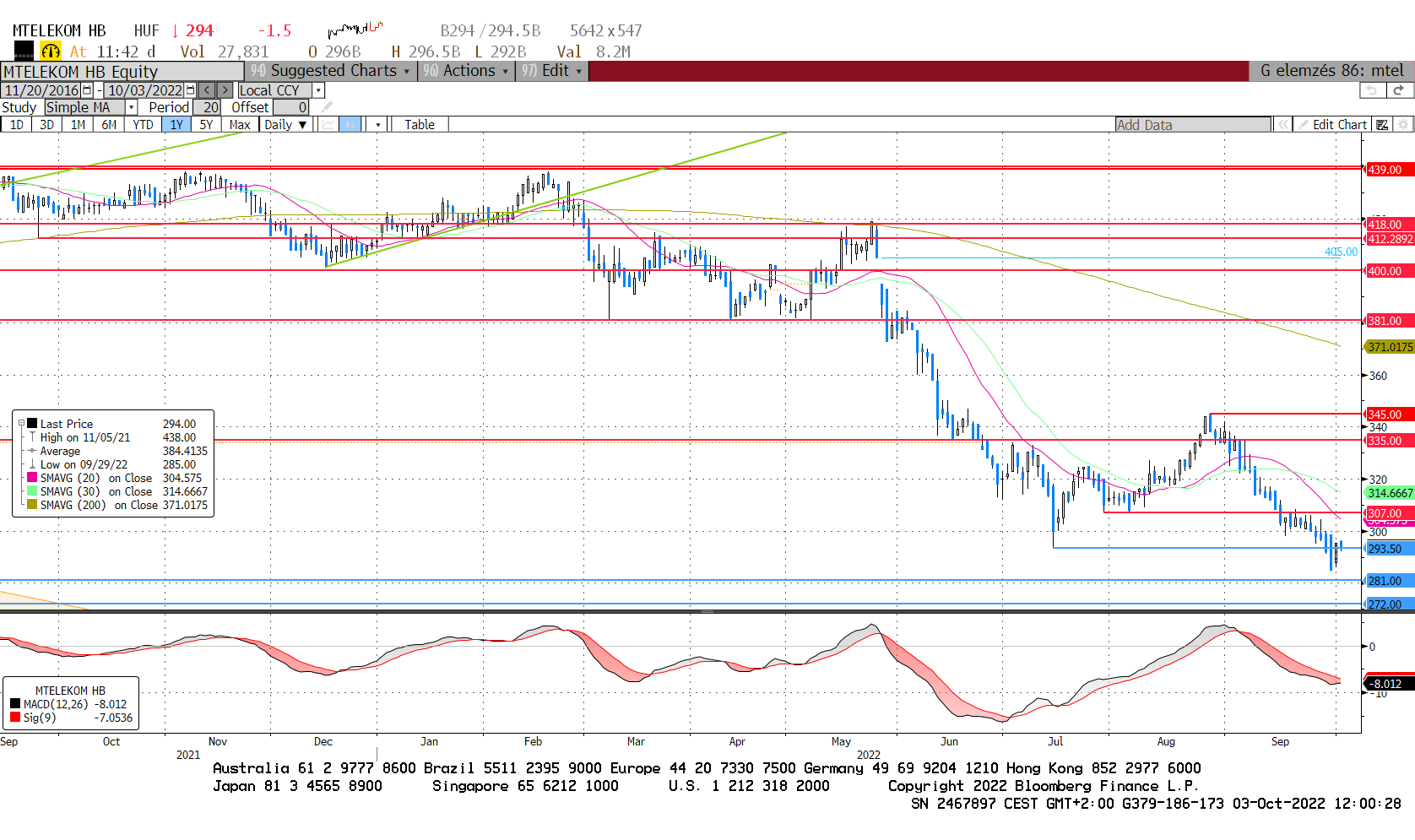Click the SMAVG (30) green legend swatch
1415x840 pixels.
32,491
